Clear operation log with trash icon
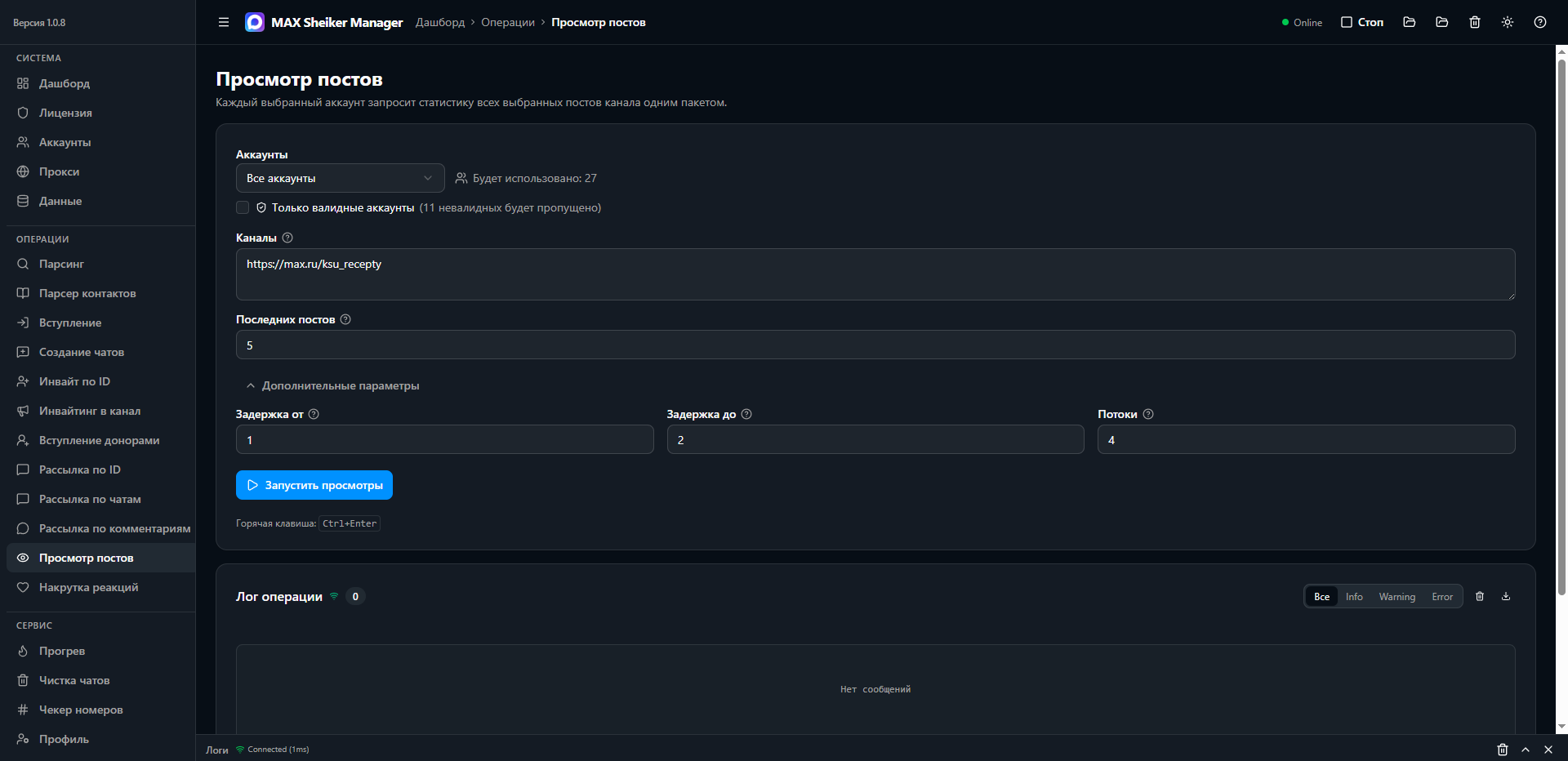This screenshot has width=1568, height=761. coord(1480,596)
